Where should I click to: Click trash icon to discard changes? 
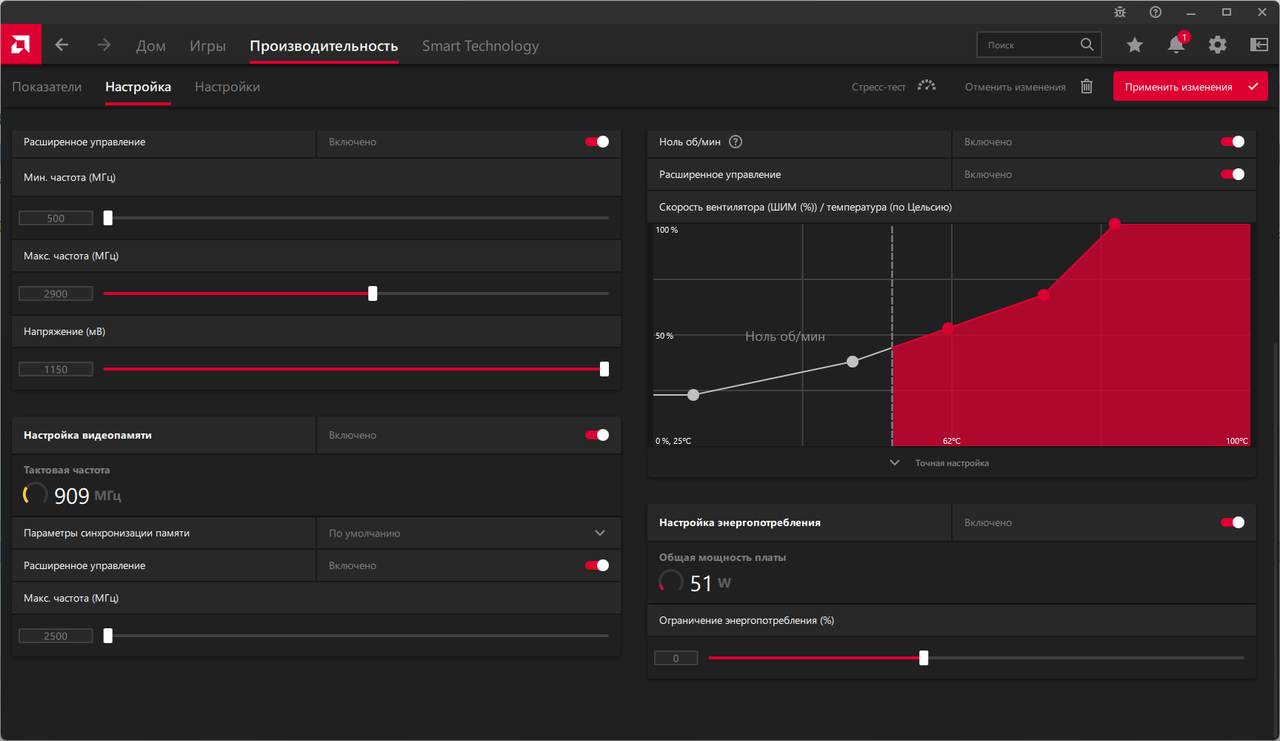pos(1086,87)
